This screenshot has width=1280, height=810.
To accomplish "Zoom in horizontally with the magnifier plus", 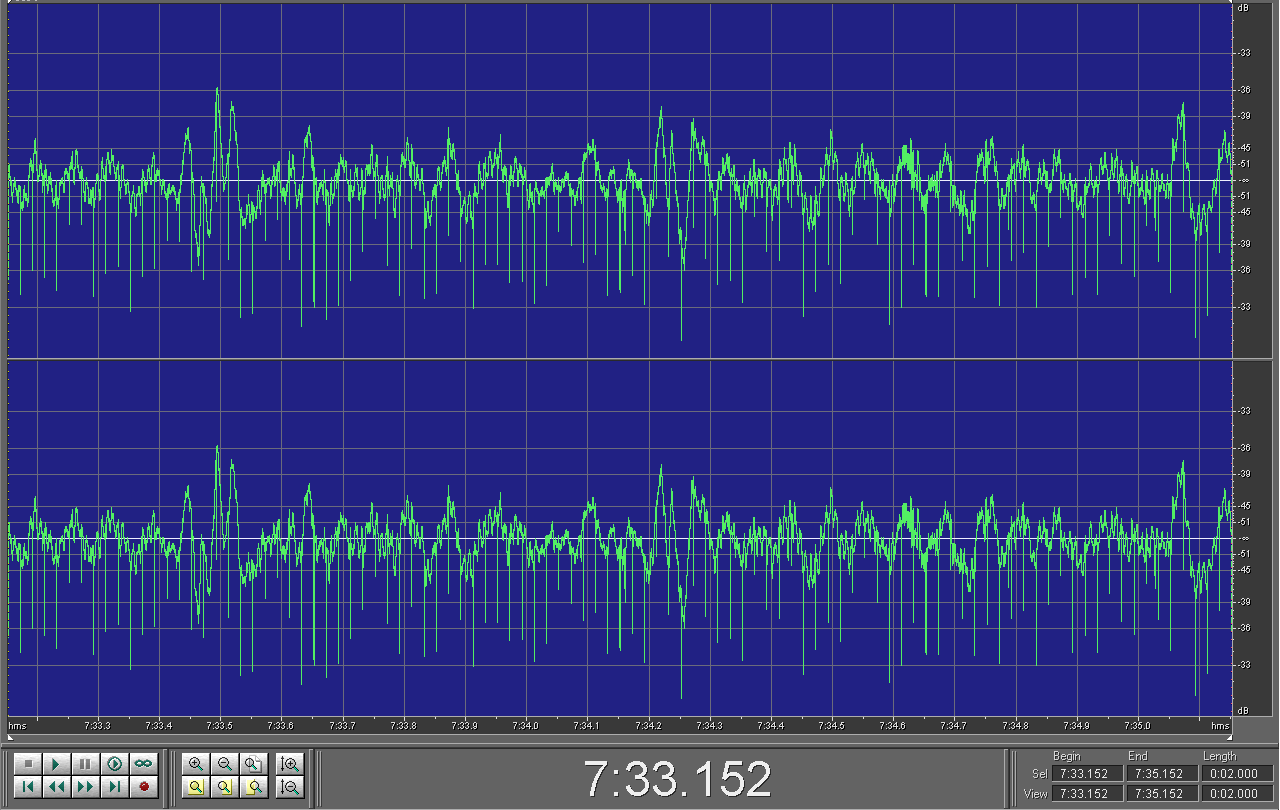I will 196,764.
